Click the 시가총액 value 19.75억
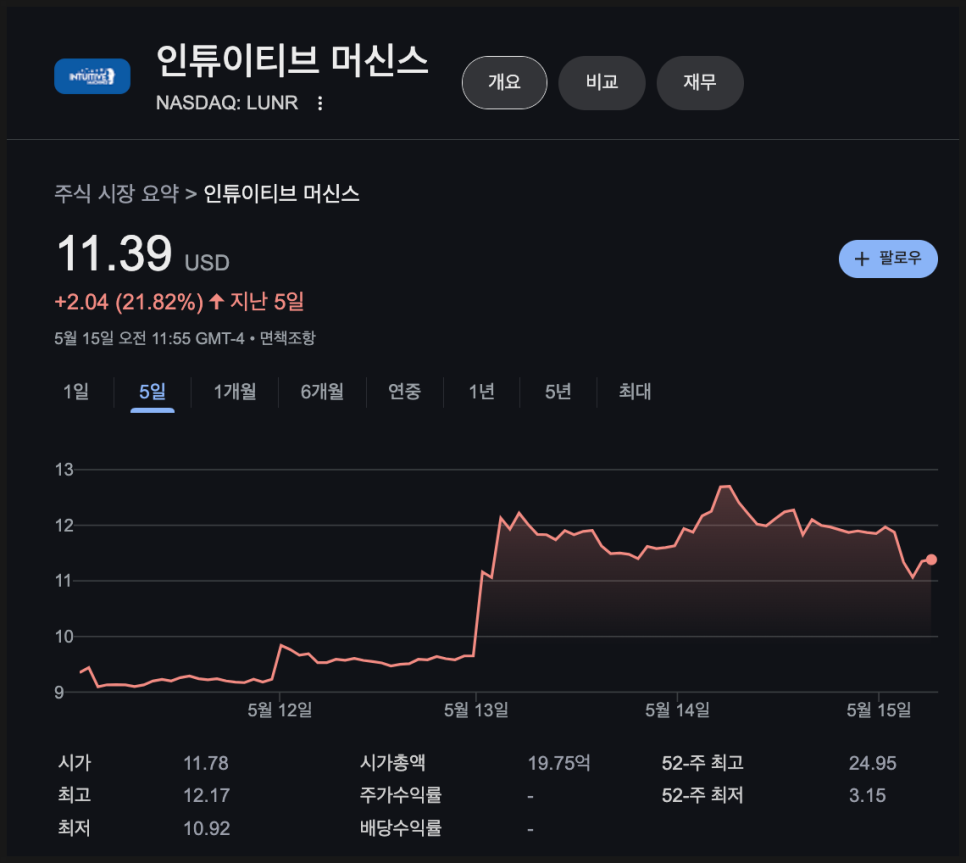 (x=559, y=763)
